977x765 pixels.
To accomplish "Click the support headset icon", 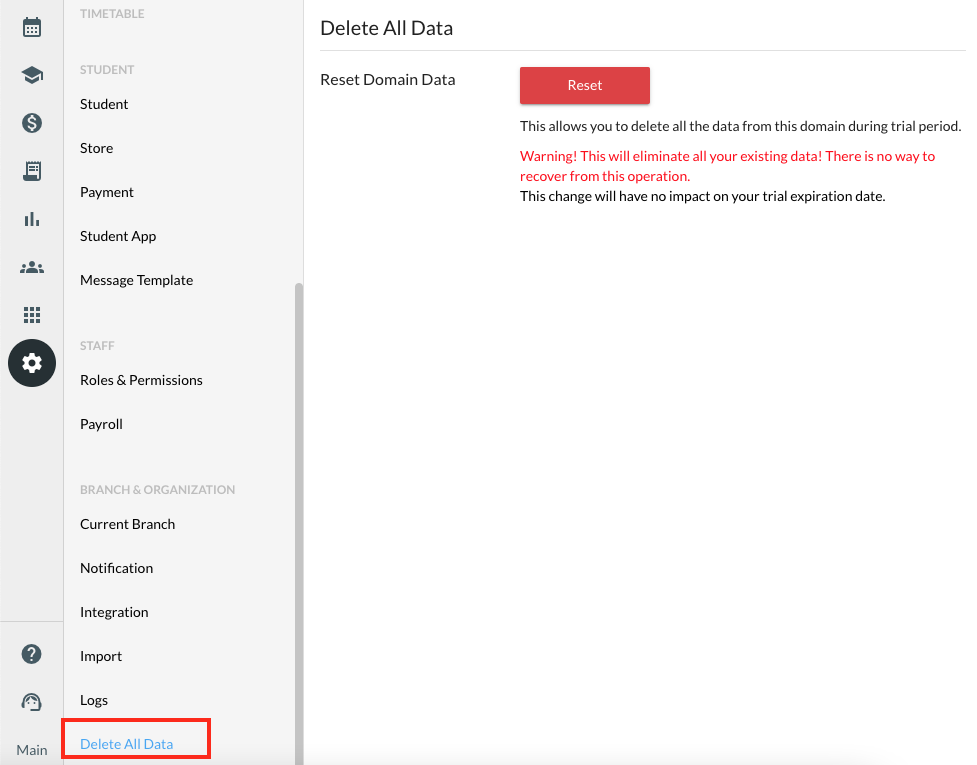I will tap(32, 702).
